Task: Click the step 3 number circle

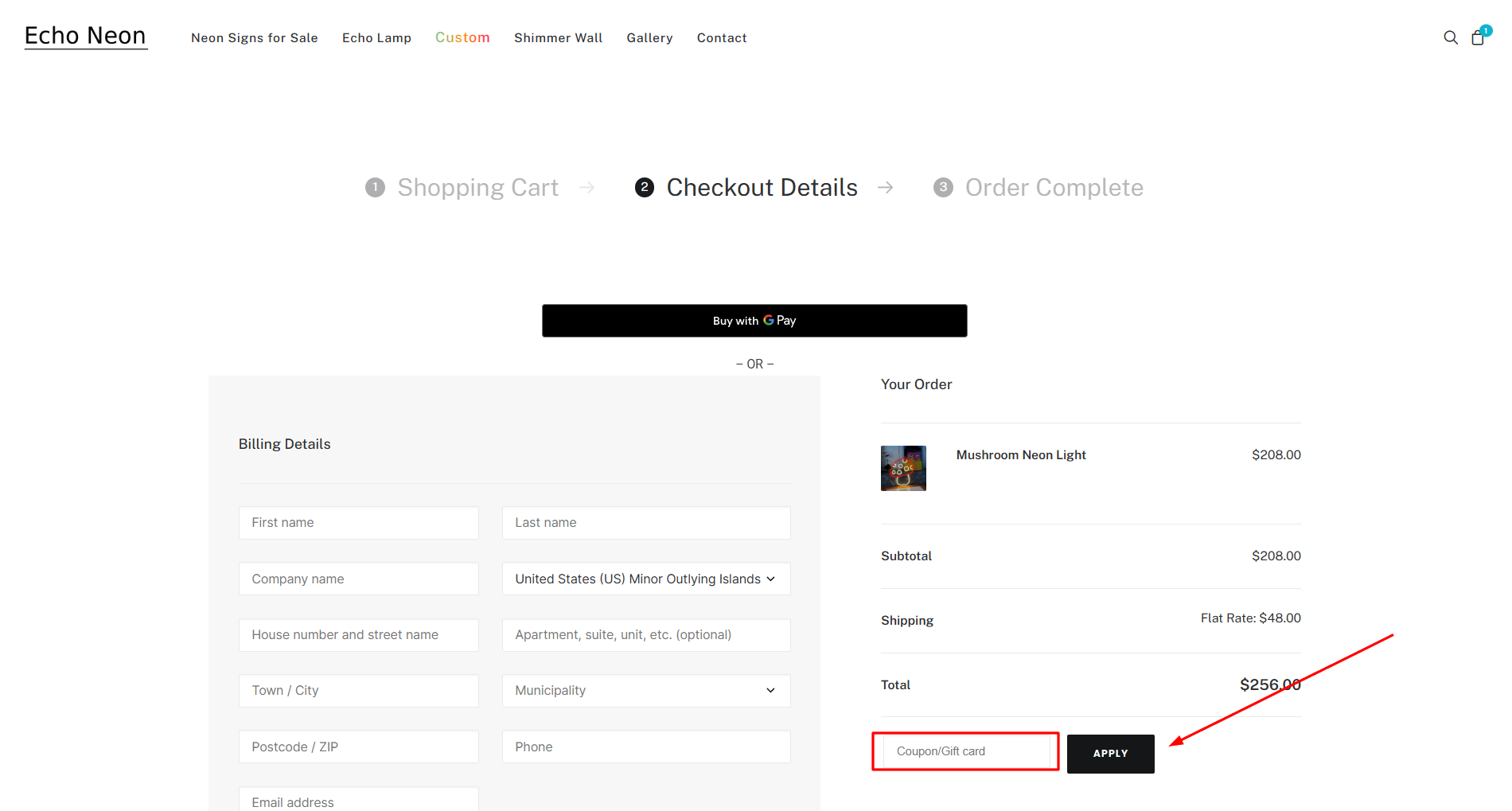Action: 943,187
